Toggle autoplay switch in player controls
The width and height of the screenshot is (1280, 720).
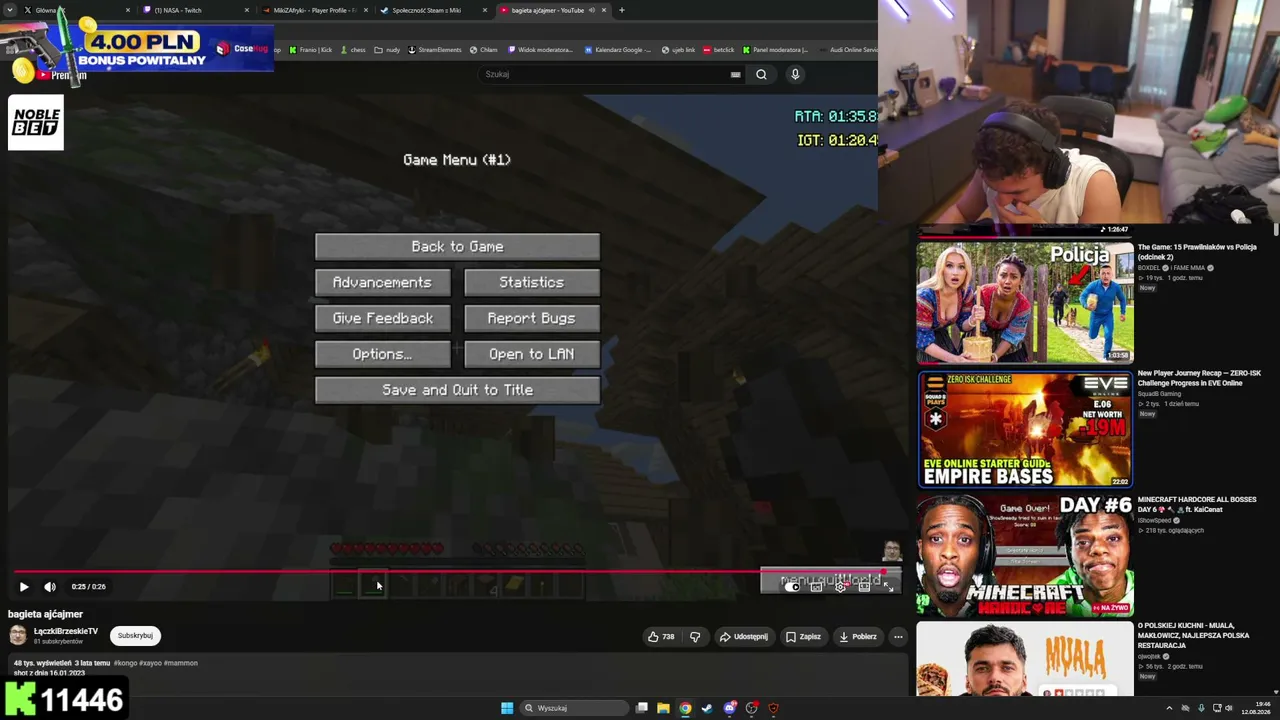pyautogui.click(x=792, y=587)
